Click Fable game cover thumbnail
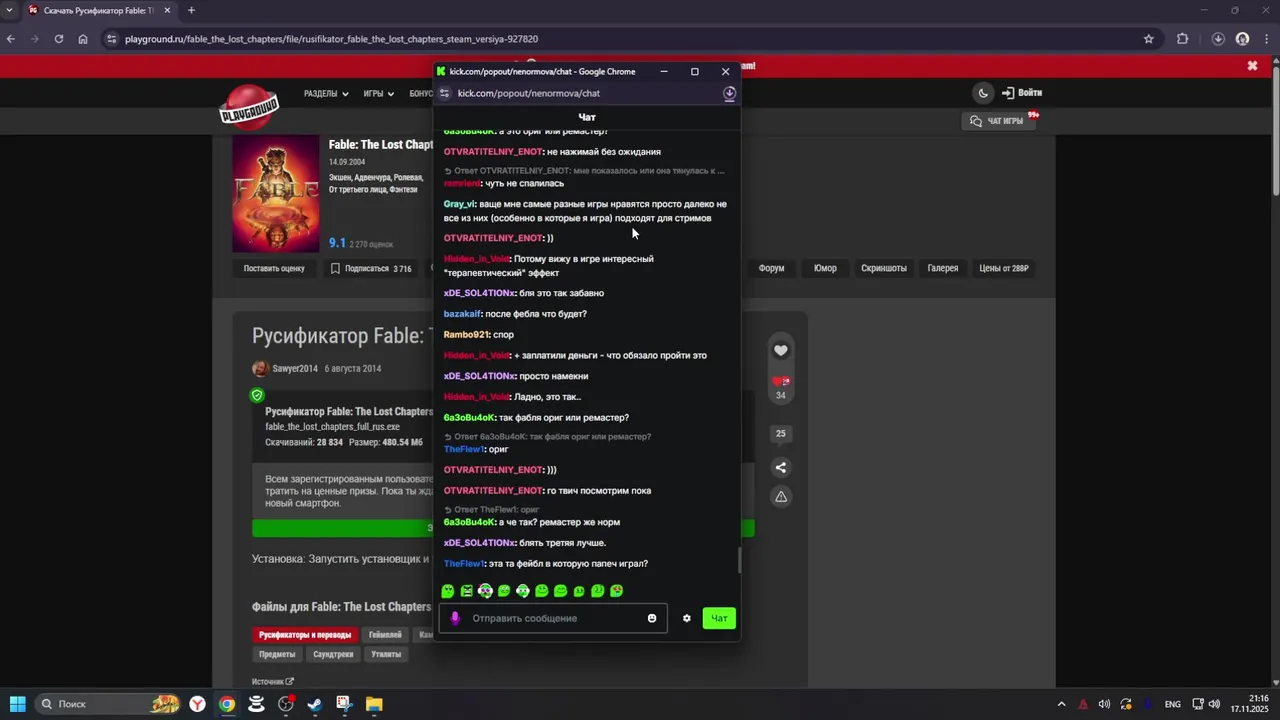The height and width of the screenshot is (720, 1280). coord(276,194)
